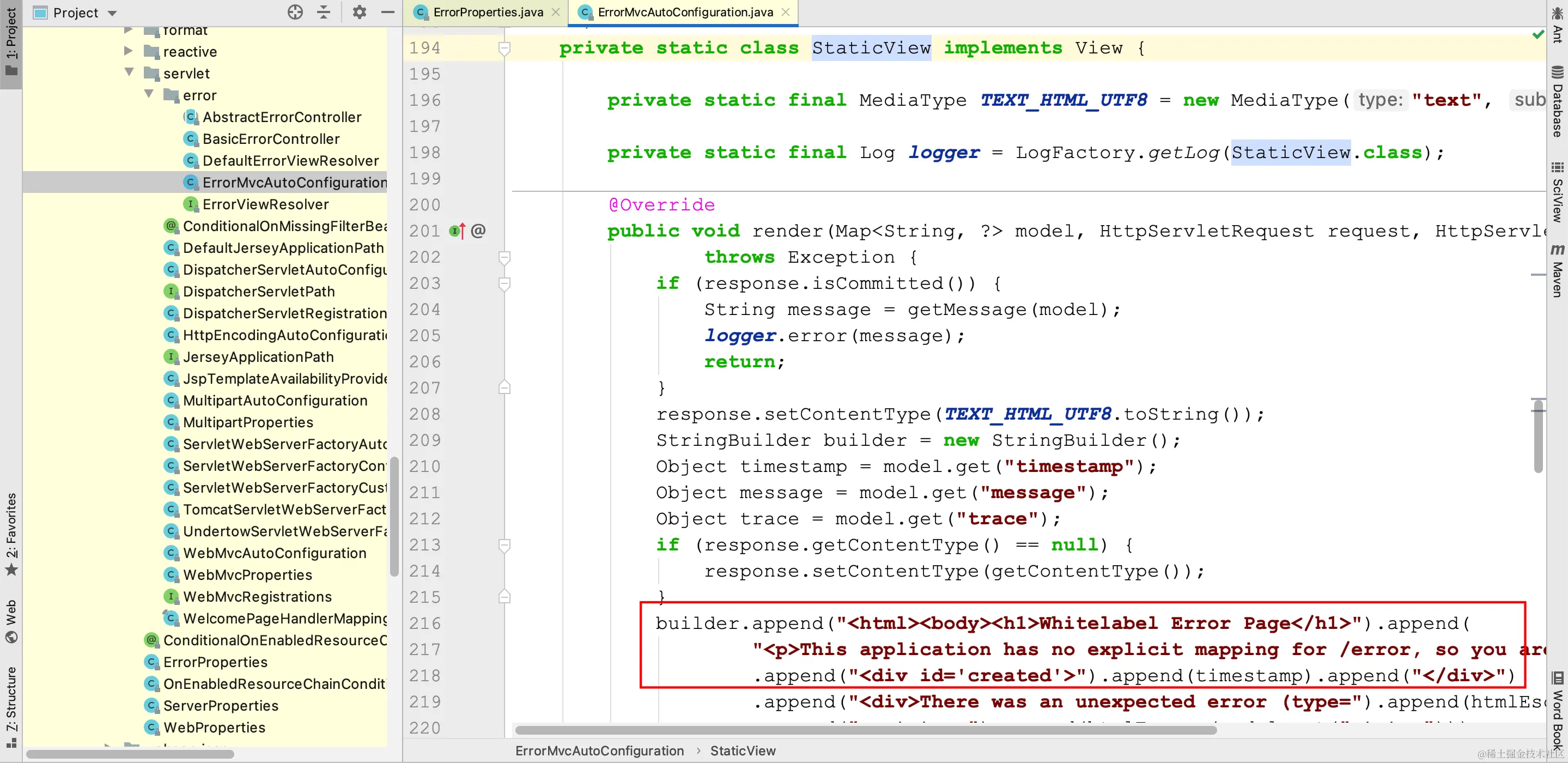Open the Web tool window

click(x=11, y=621)
